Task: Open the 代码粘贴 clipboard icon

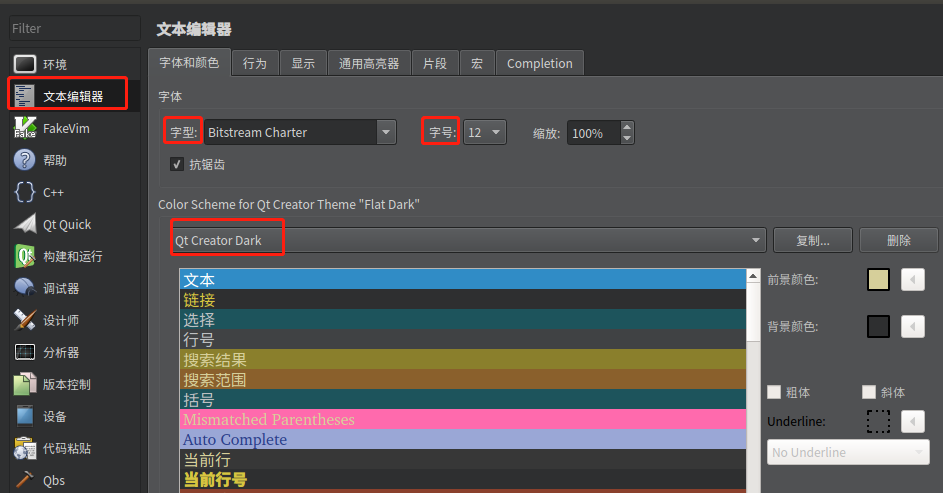Action: (25, 449)
